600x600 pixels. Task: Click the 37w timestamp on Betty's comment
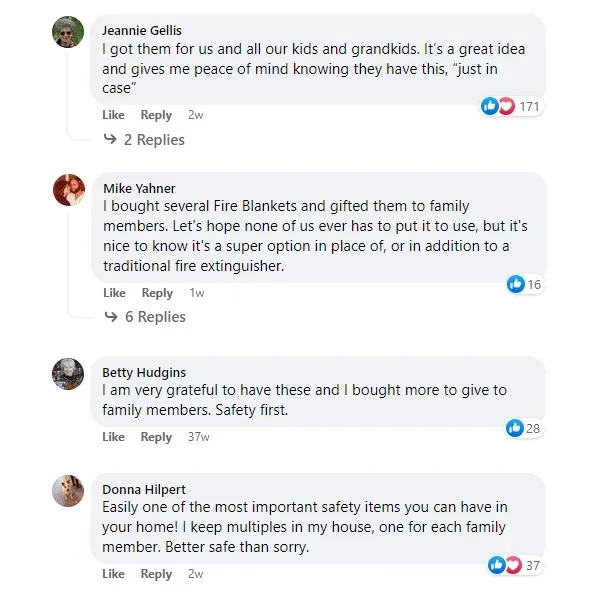[199, 437]
